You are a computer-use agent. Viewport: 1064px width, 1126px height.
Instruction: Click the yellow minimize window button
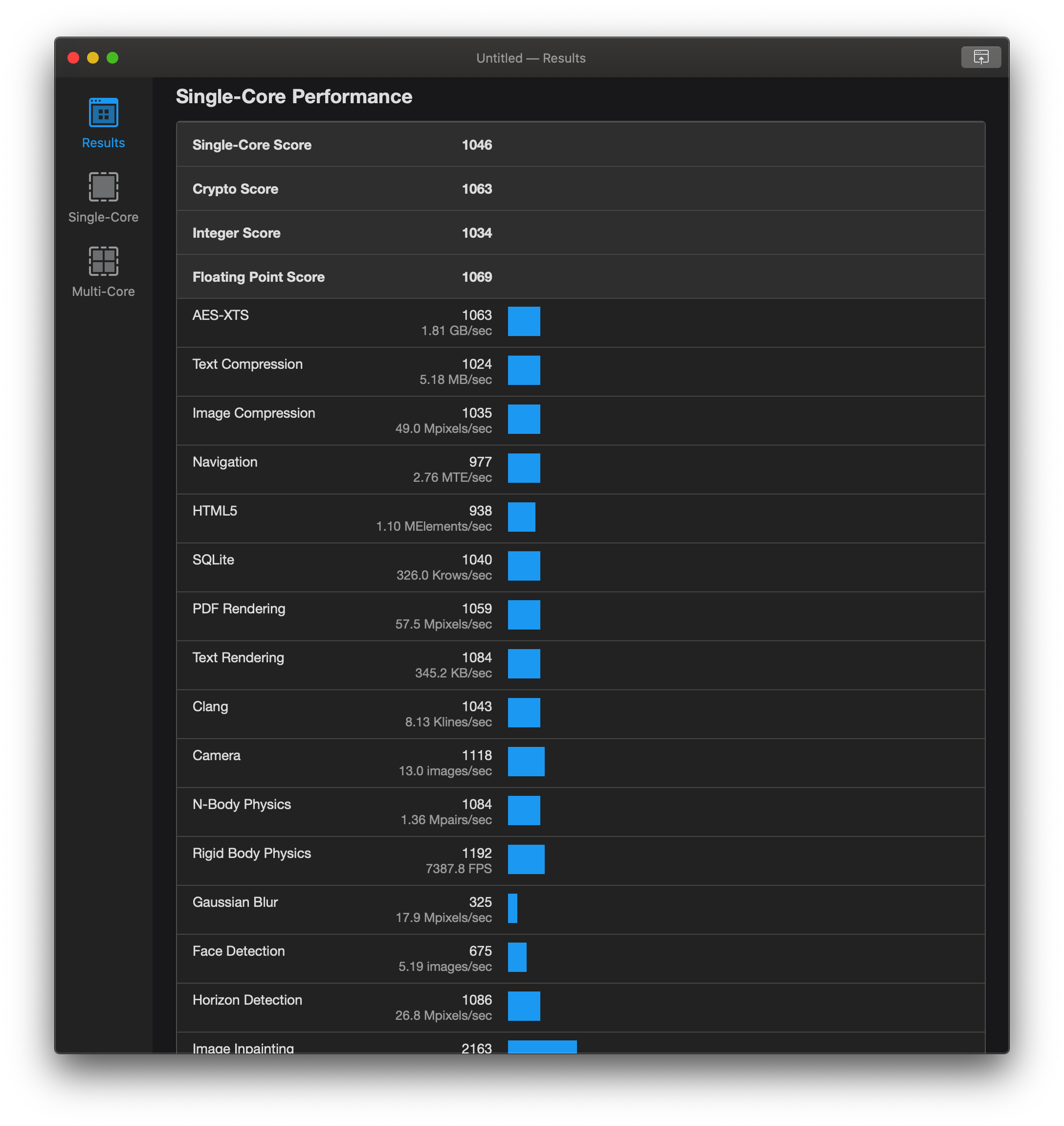93,58
